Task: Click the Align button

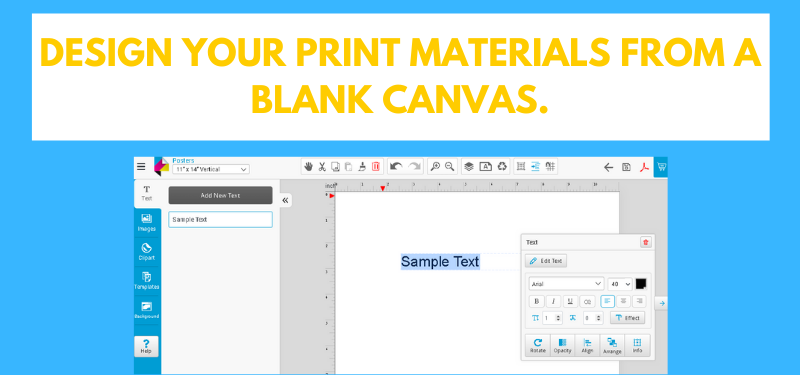Action: click(x=587, y=345)
